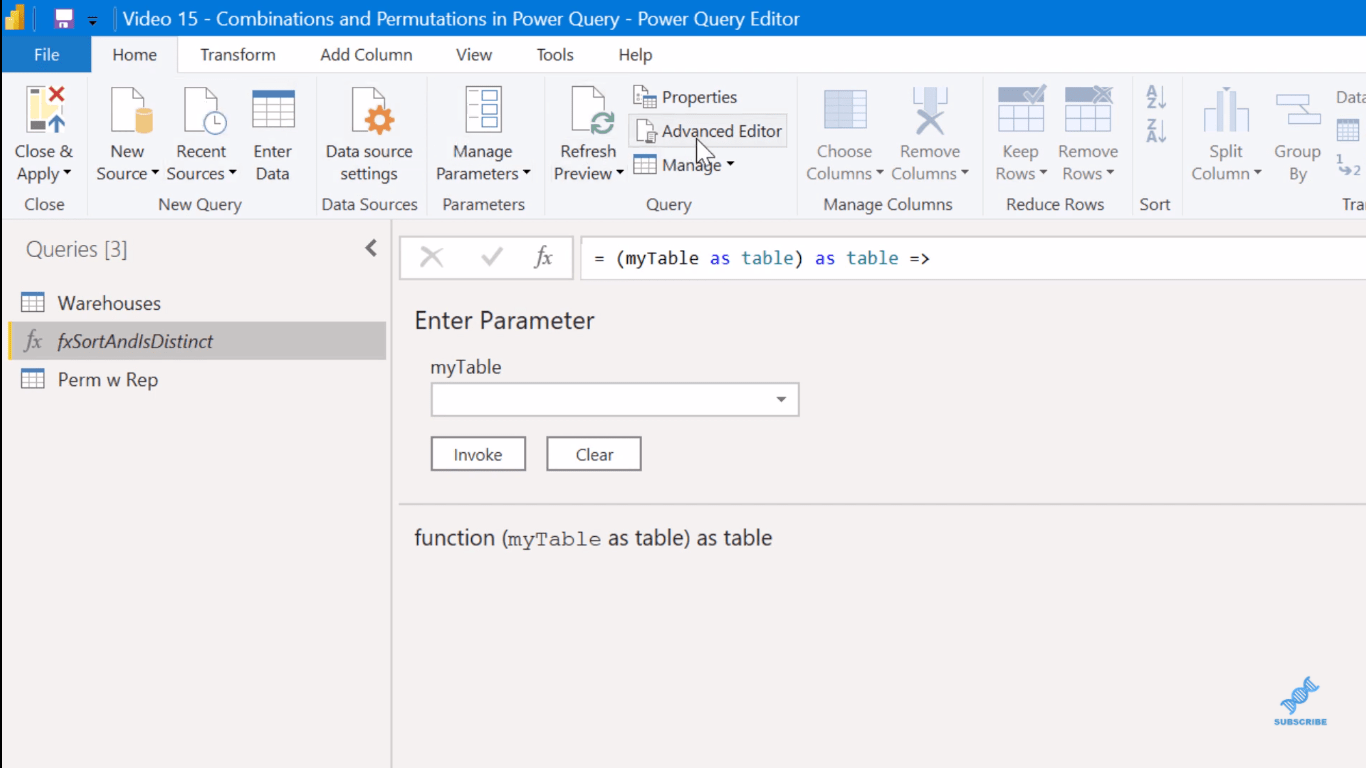Image resolution: width=1366 pixels, height=768 pixels.
Task: Expand the Refresh Preview dropdown arrow
Action: [x=619, y=174]
